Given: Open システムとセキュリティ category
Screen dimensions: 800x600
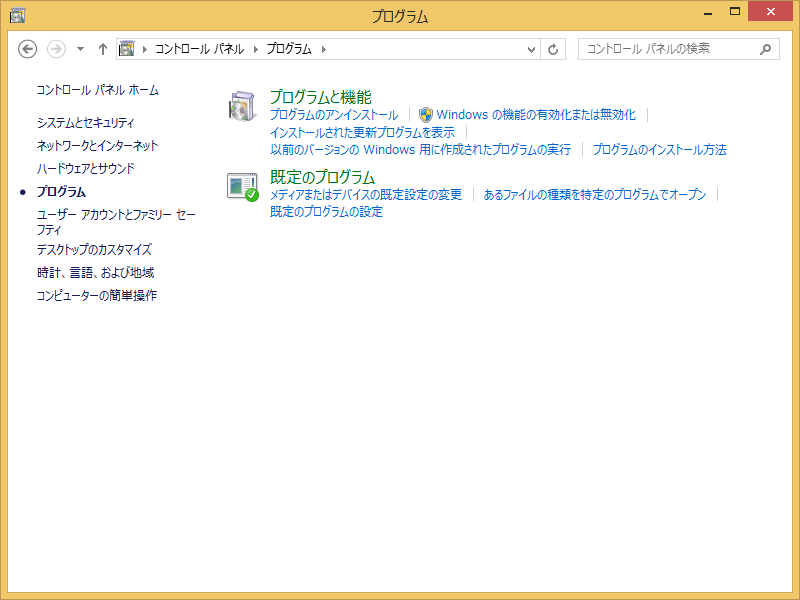Looking at the screenshot, I should (x=85, y=123).
